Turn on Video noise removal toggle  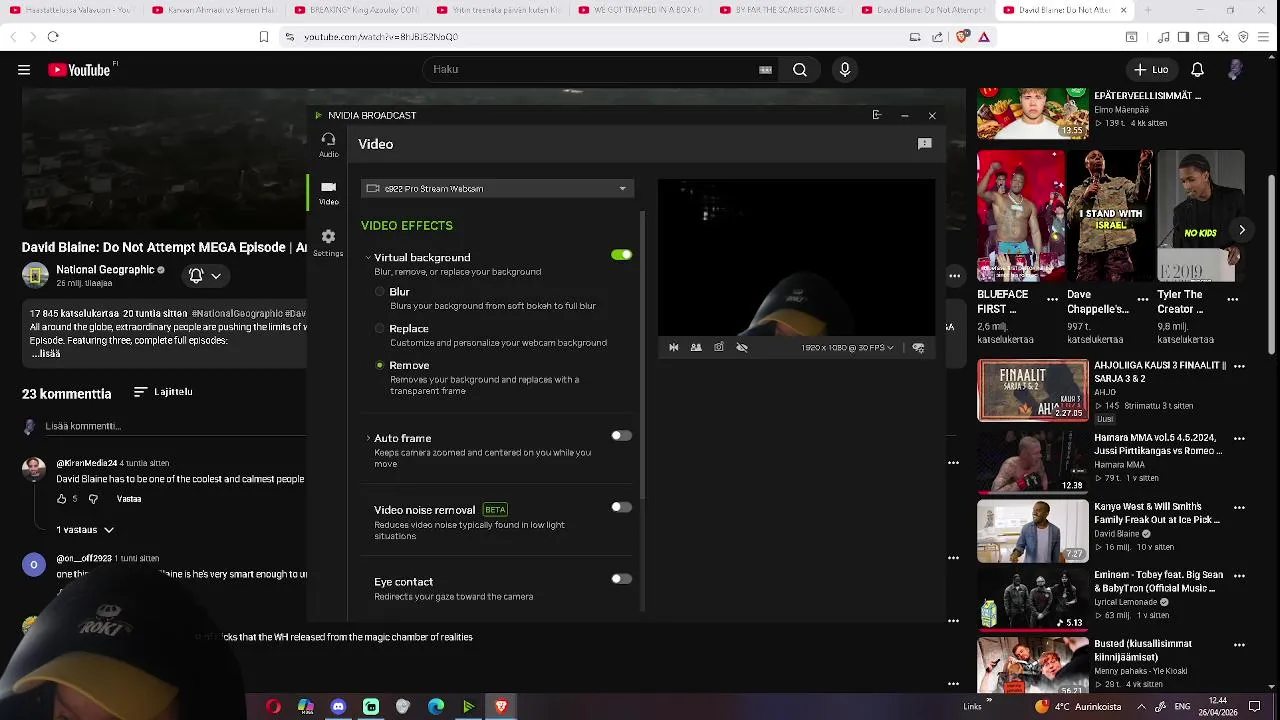622,507
